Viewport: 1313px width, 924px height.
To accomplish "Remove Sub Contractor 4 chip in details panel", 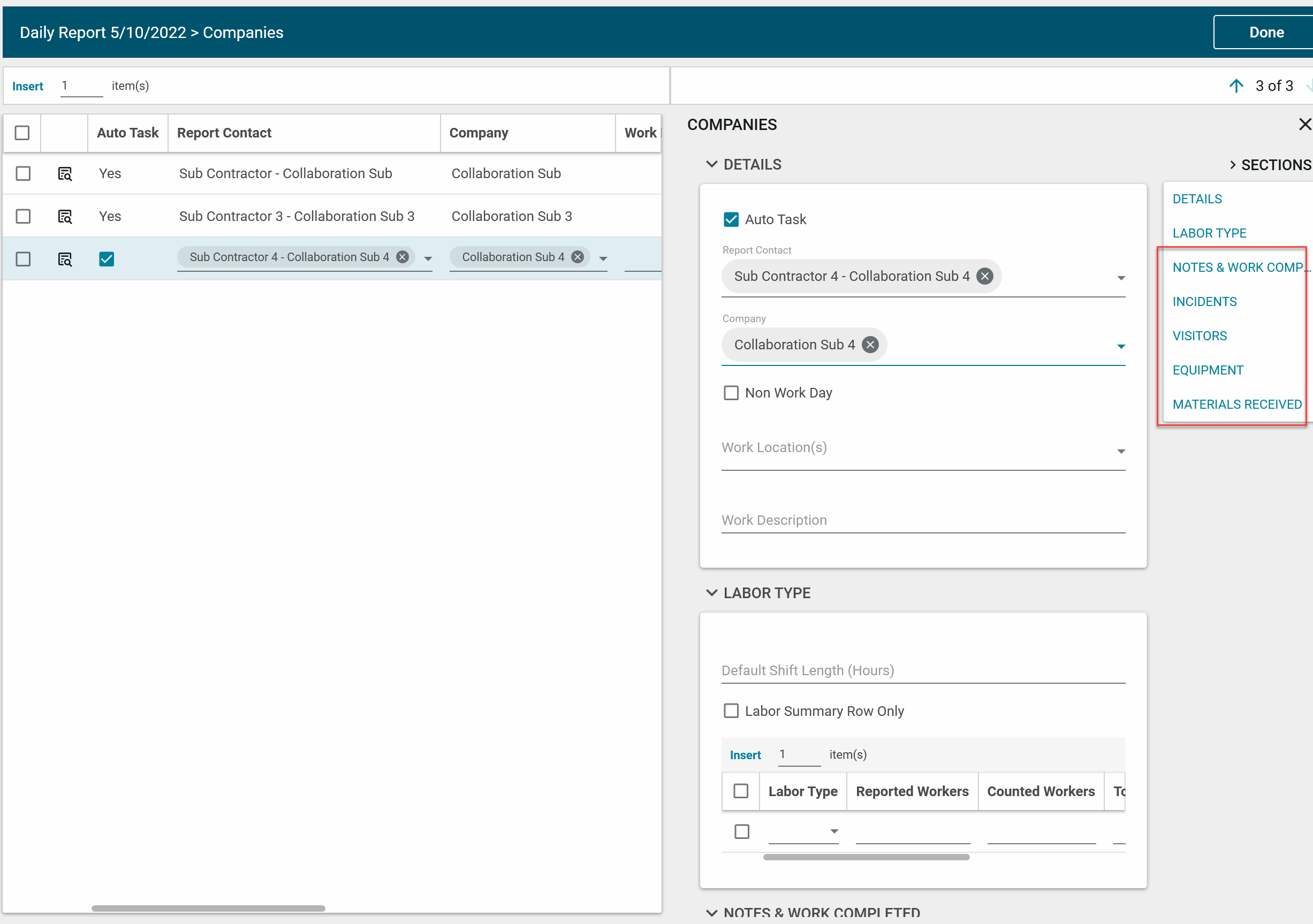I will (984, 276).
